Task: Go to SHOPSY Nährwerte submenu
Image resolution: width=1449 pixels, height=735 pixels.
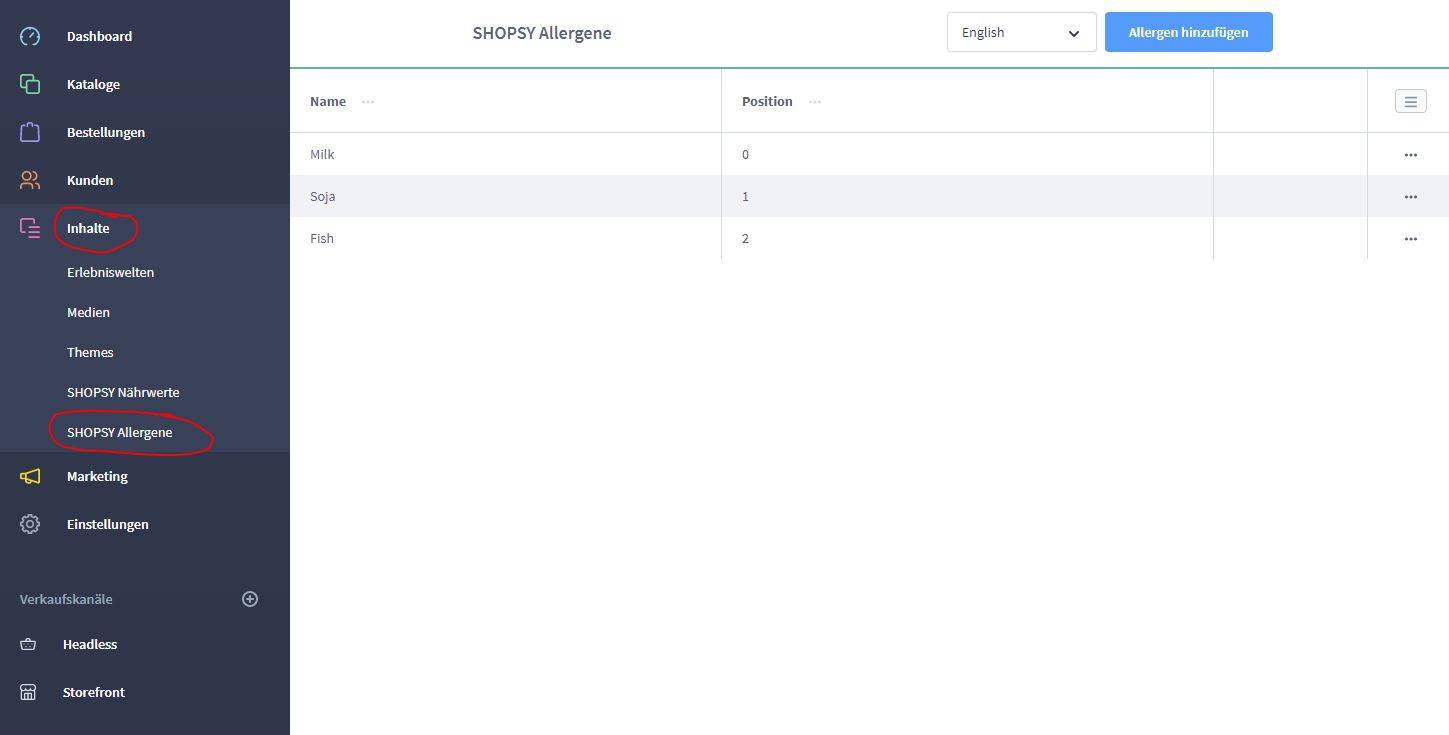Action: (123, 392)
